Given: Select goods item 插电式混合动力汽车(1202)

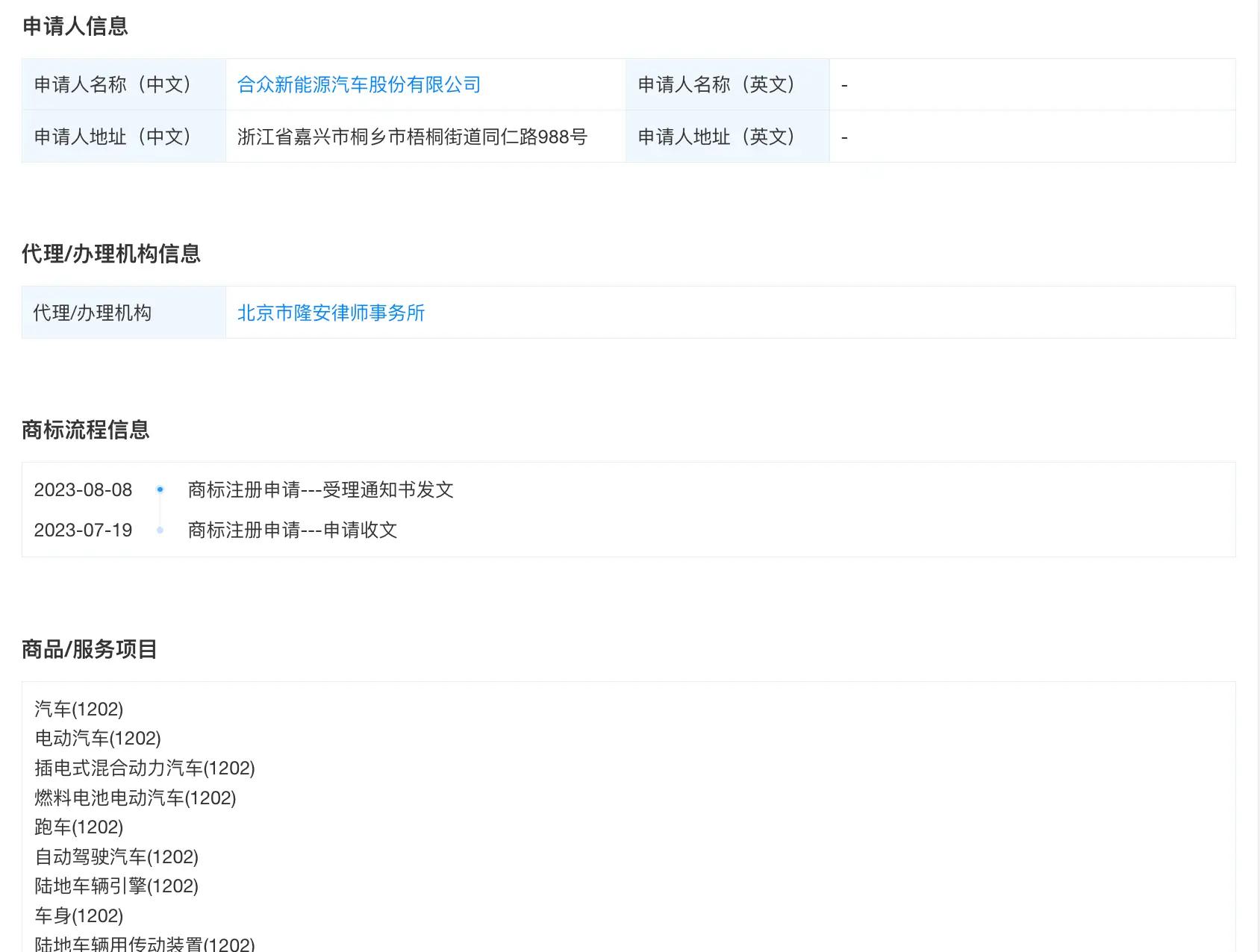Looking at the screenshot, I should tap(145, 768).
